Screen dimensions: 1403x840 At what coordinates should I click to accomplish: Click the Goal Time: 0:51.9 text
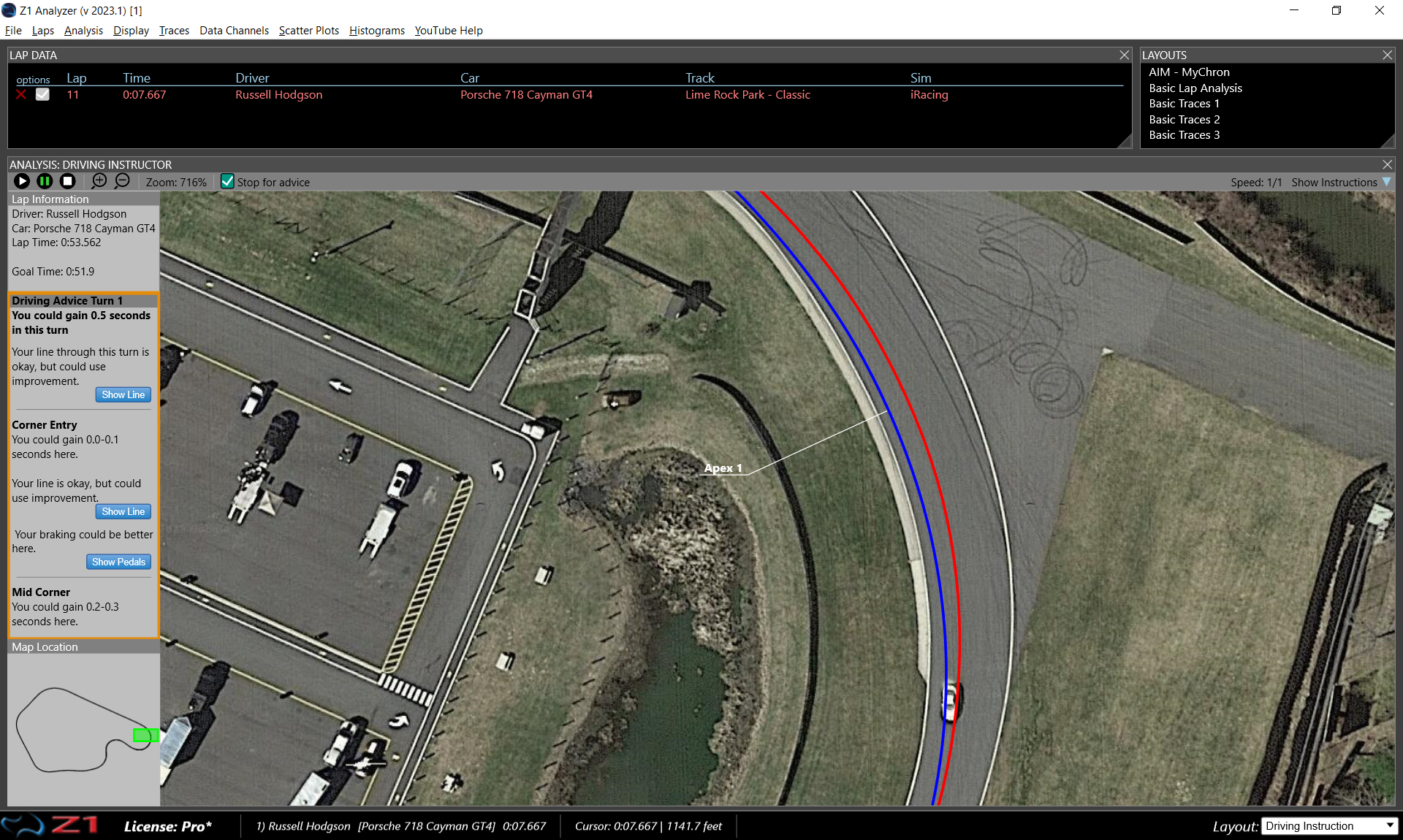53,272
